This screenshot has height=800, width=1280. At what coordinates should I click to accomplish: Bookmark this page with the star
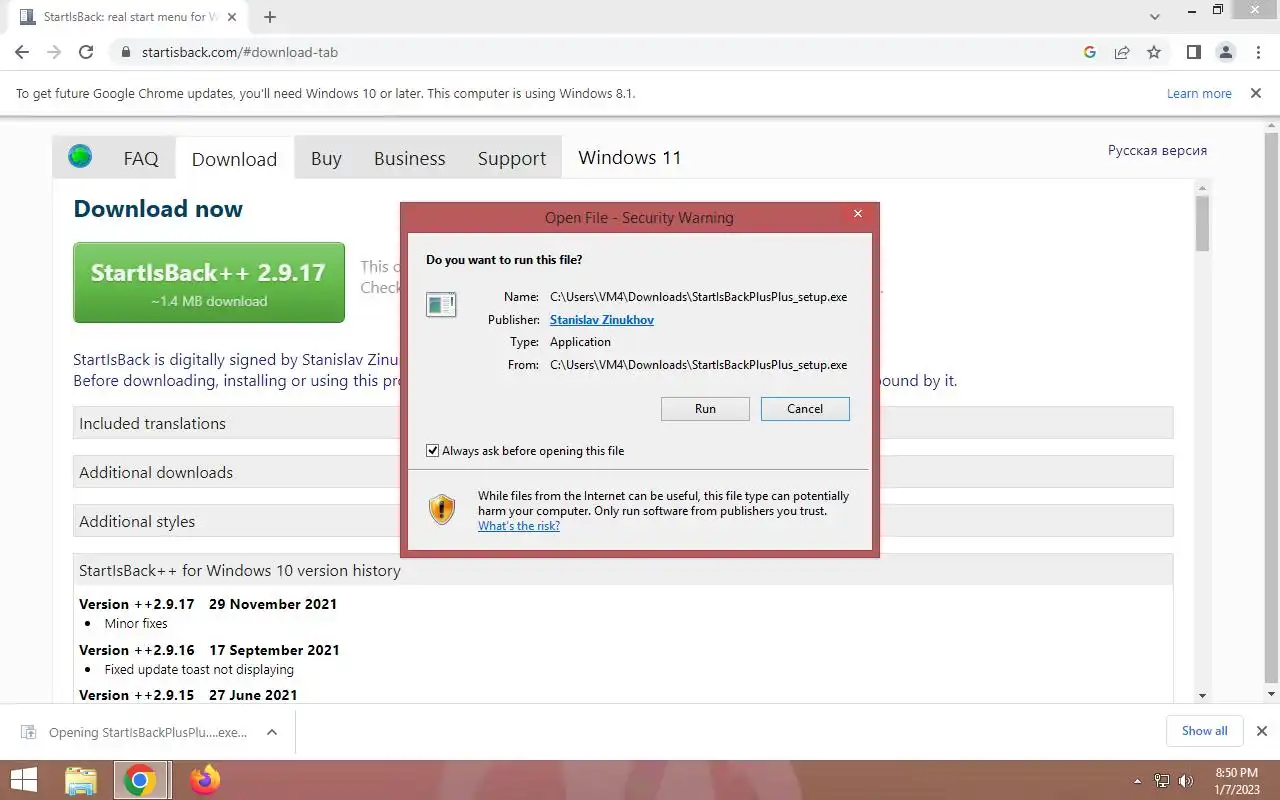point(1154,52)
